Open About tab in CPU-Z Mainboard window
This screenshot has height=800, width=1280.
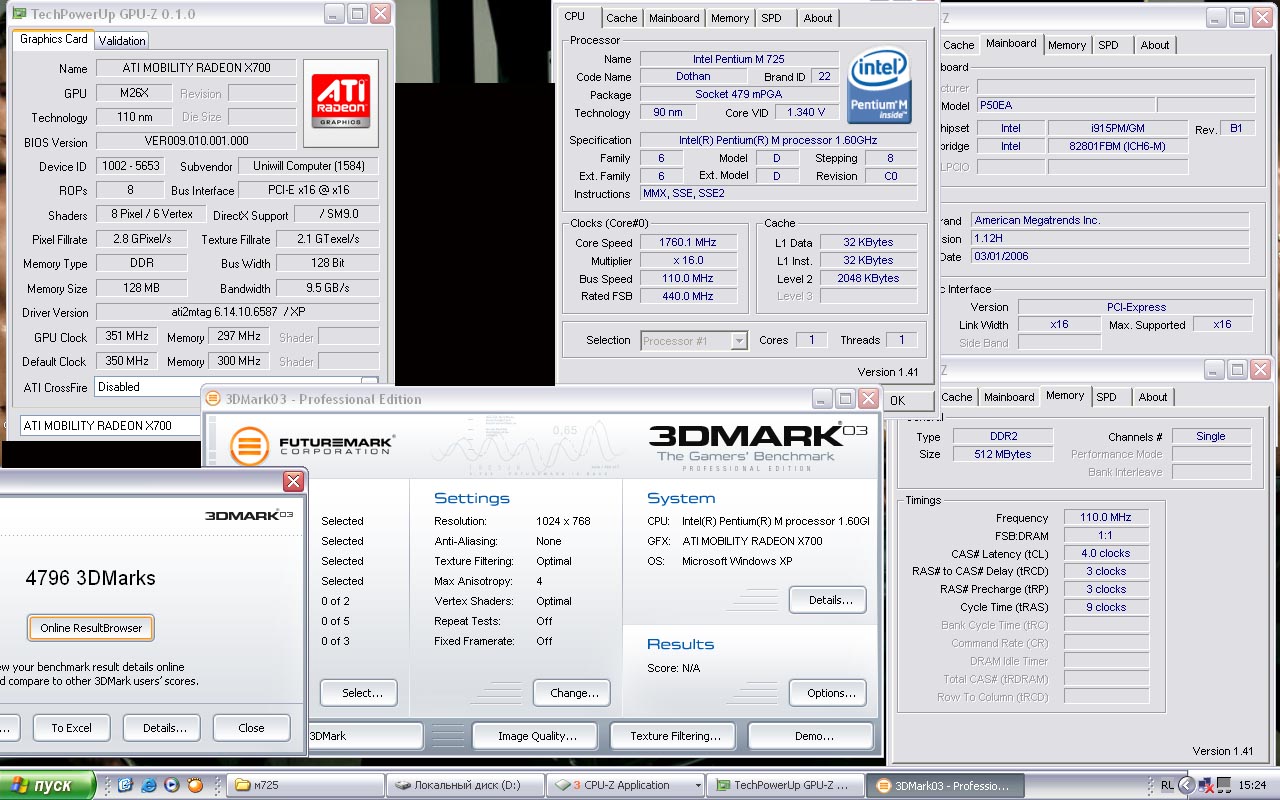1155,45
